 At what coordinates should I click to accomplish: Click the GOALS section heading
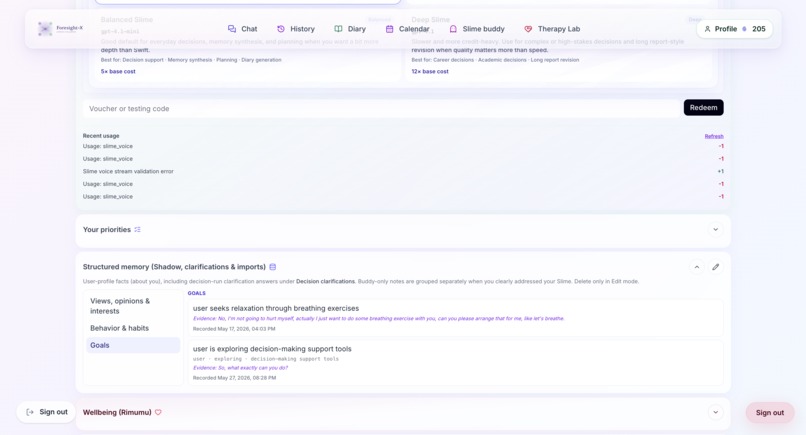click(x=196, y=293)
